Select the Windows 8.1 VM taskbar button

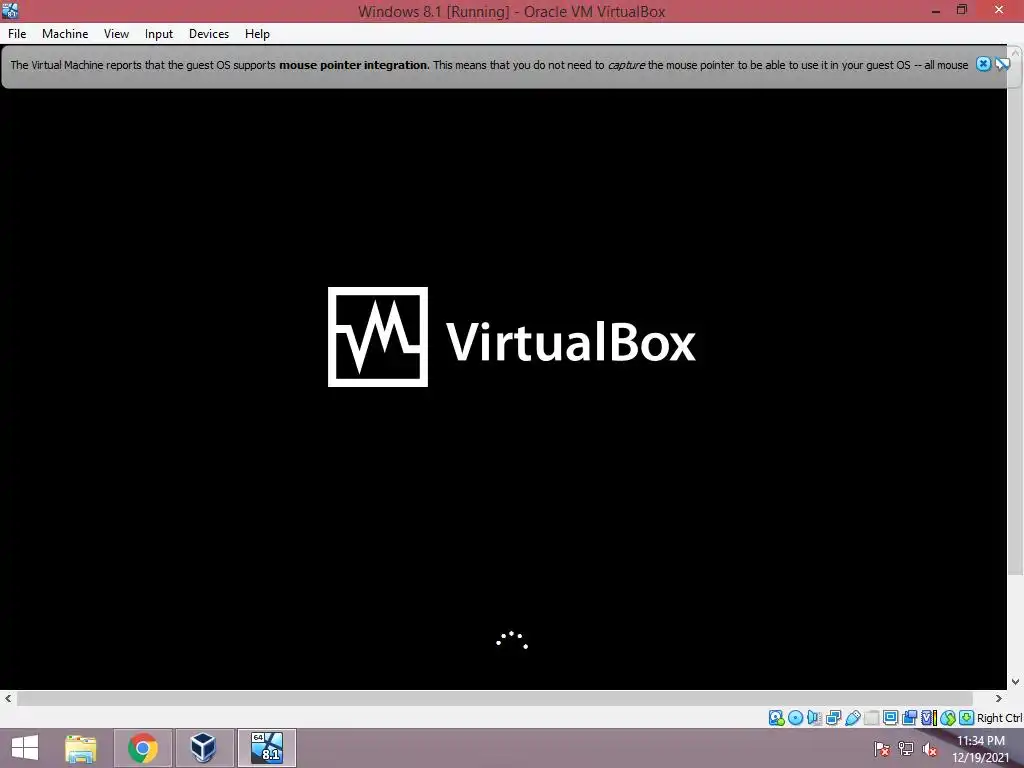click(266, 748)
